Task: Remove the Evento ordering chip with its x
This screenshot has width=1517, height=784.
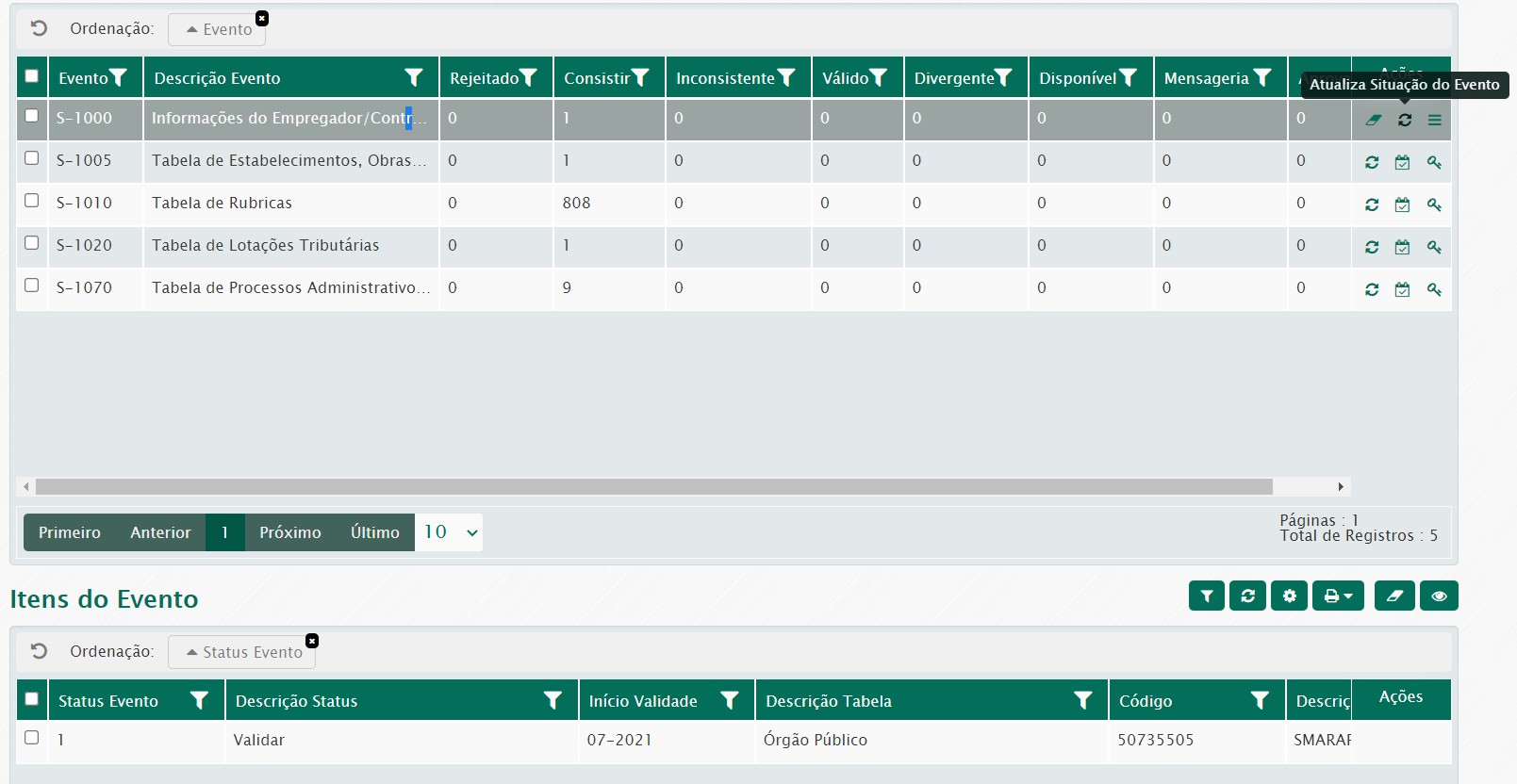Action: 262,19
